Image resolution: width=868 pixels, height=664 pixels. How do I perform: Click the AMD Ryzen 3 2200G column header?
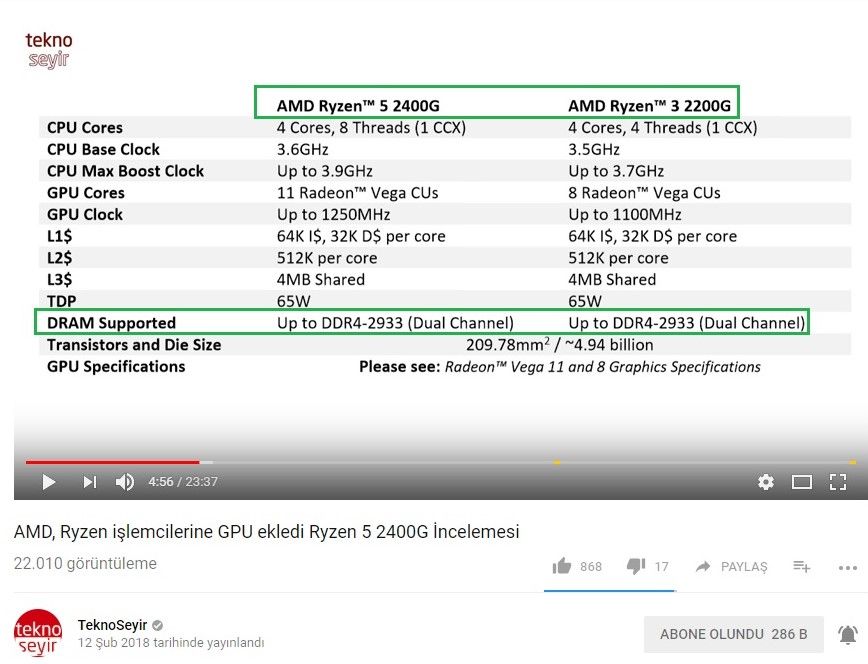(x=649, y=105)
